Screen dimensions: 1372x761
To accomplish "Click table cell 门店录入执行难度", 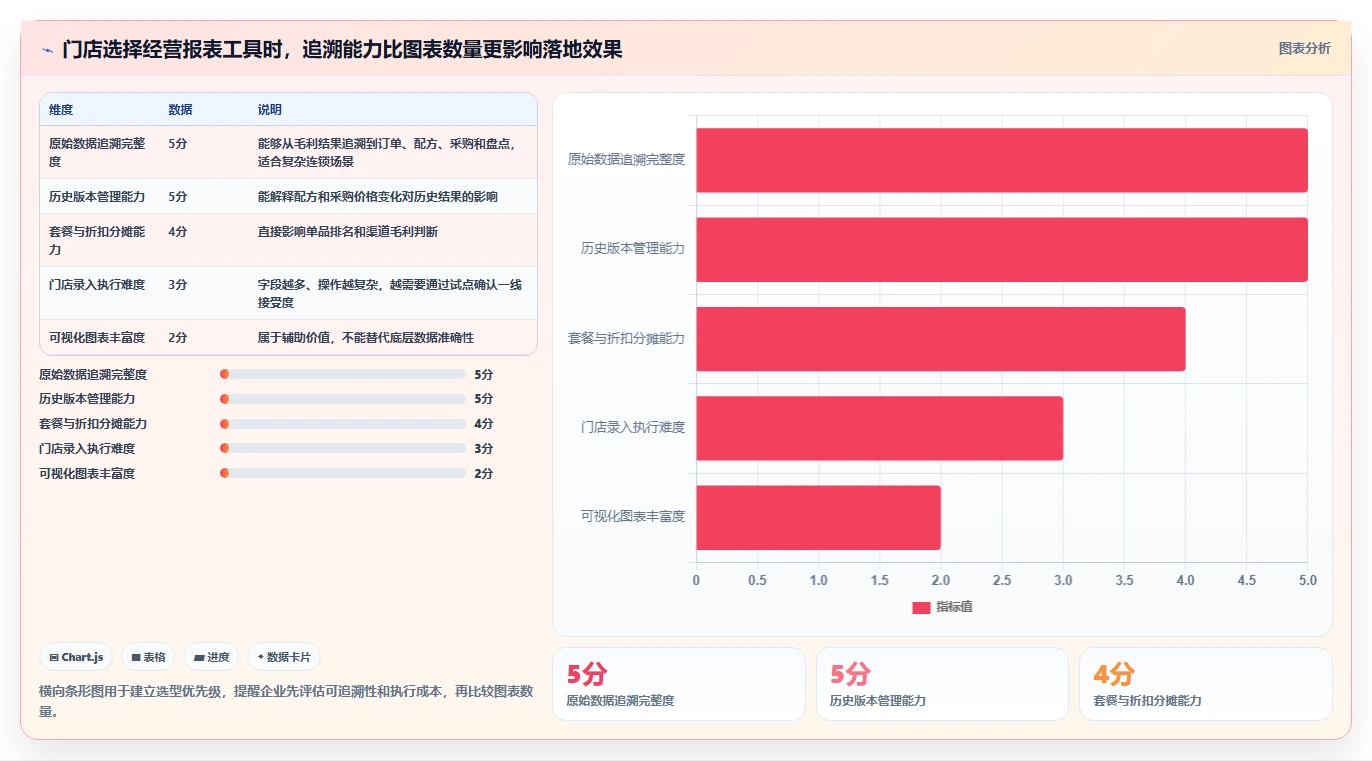I will tap(97, 285).
